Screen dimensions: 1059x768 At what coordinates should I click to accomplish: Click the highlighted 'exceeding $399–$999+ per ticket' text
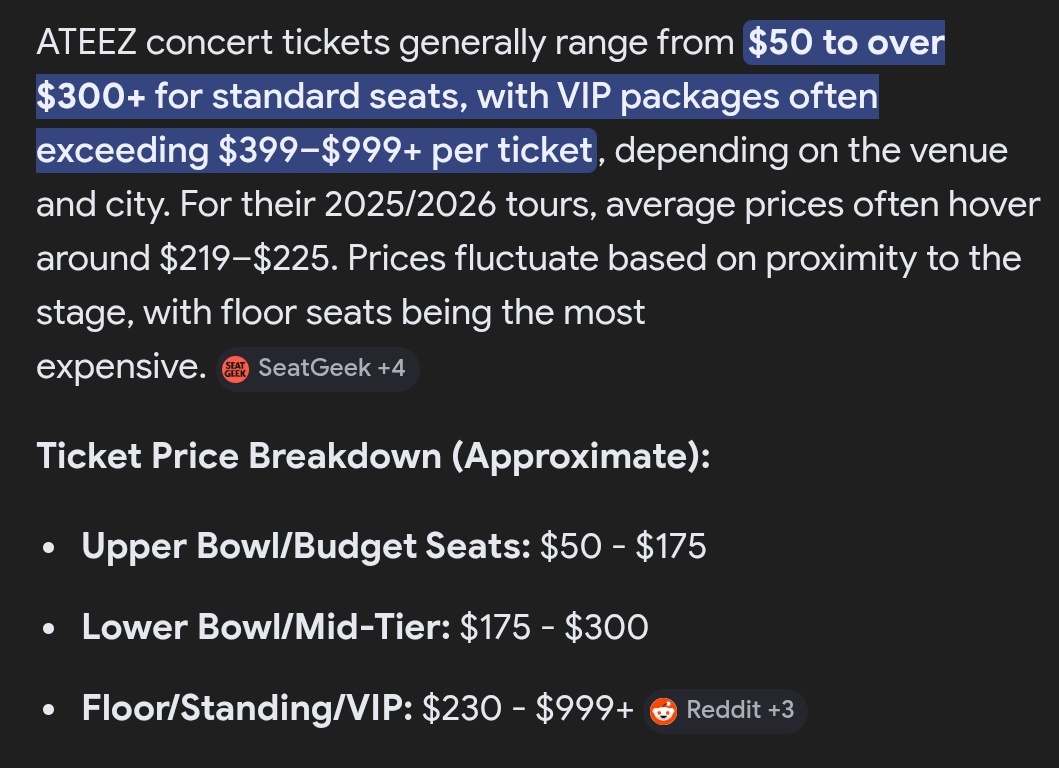coord(315,151)
